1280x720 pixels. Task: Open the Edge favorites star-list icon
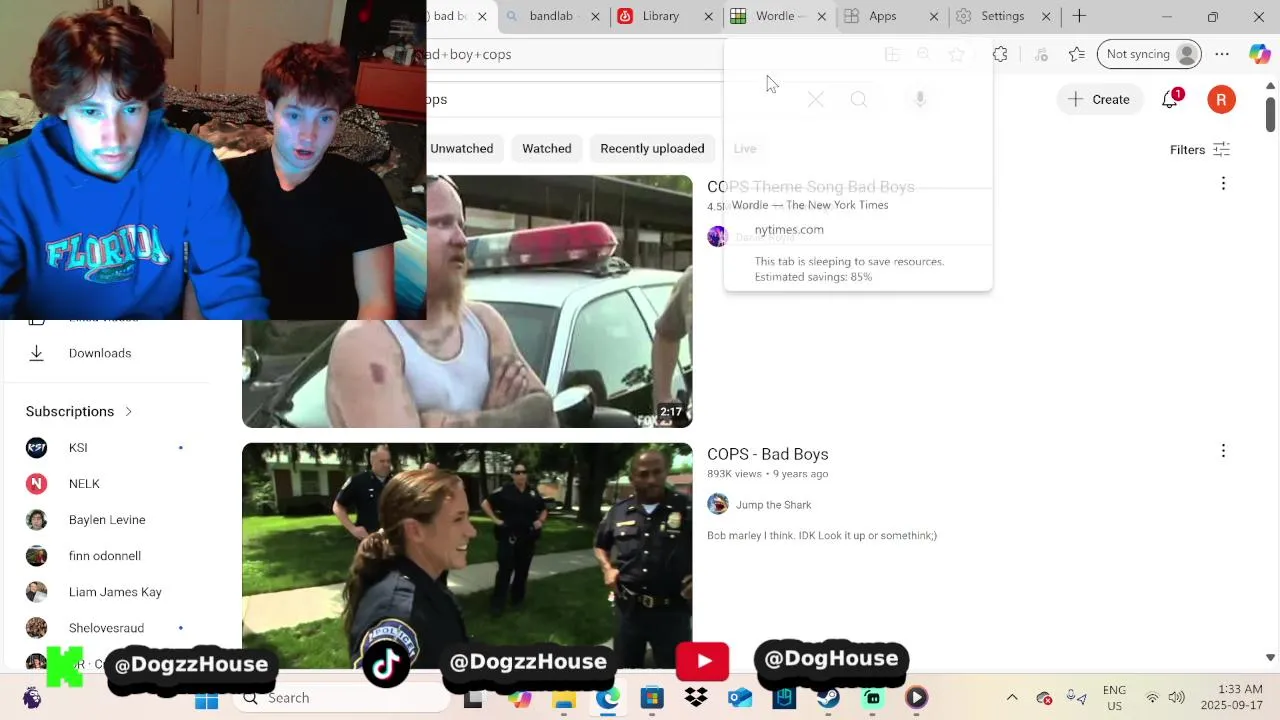(x=1077, y=54)
